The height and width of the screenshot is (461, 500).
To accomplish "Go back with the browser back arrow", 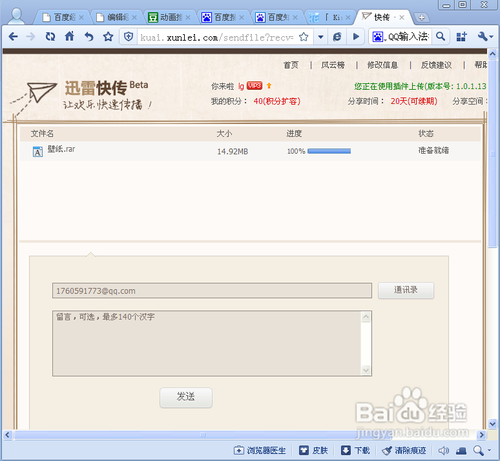I will (x=13, y=37).
